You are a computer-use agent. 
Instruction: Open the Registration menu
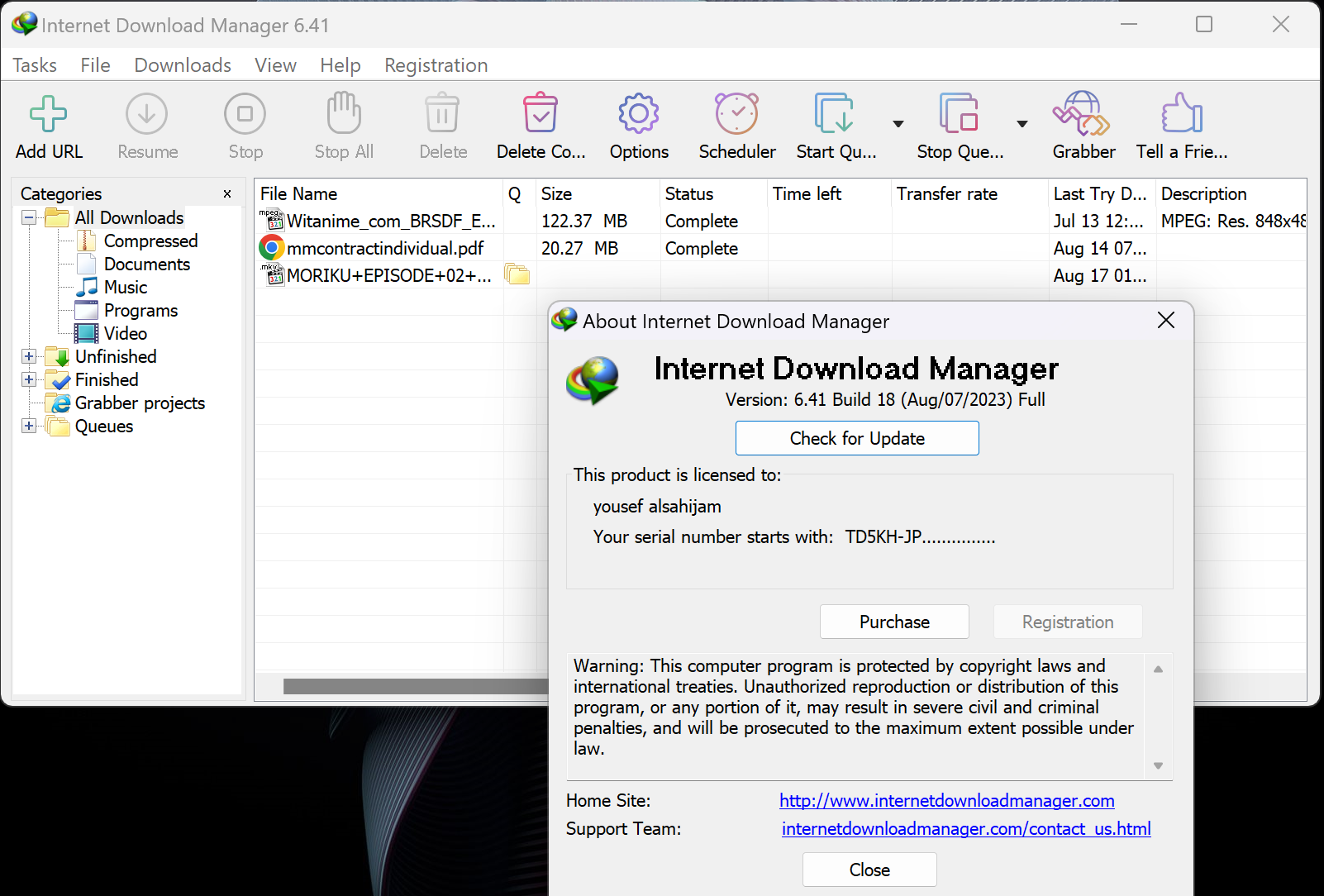point(436,65)
